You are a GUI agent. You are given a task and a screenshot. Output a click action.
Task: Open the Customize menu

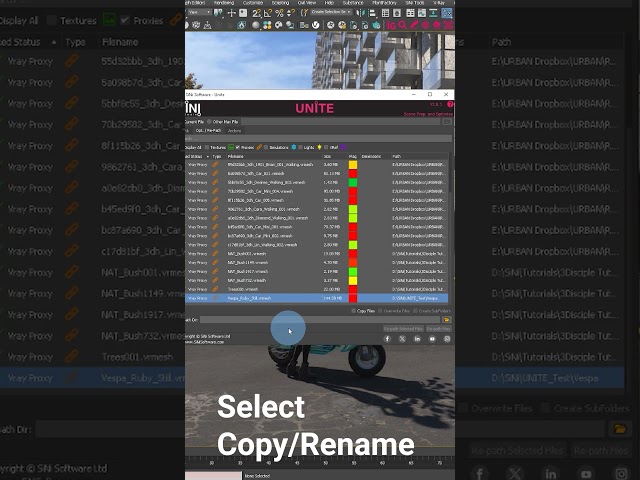(x=253, y=3)
